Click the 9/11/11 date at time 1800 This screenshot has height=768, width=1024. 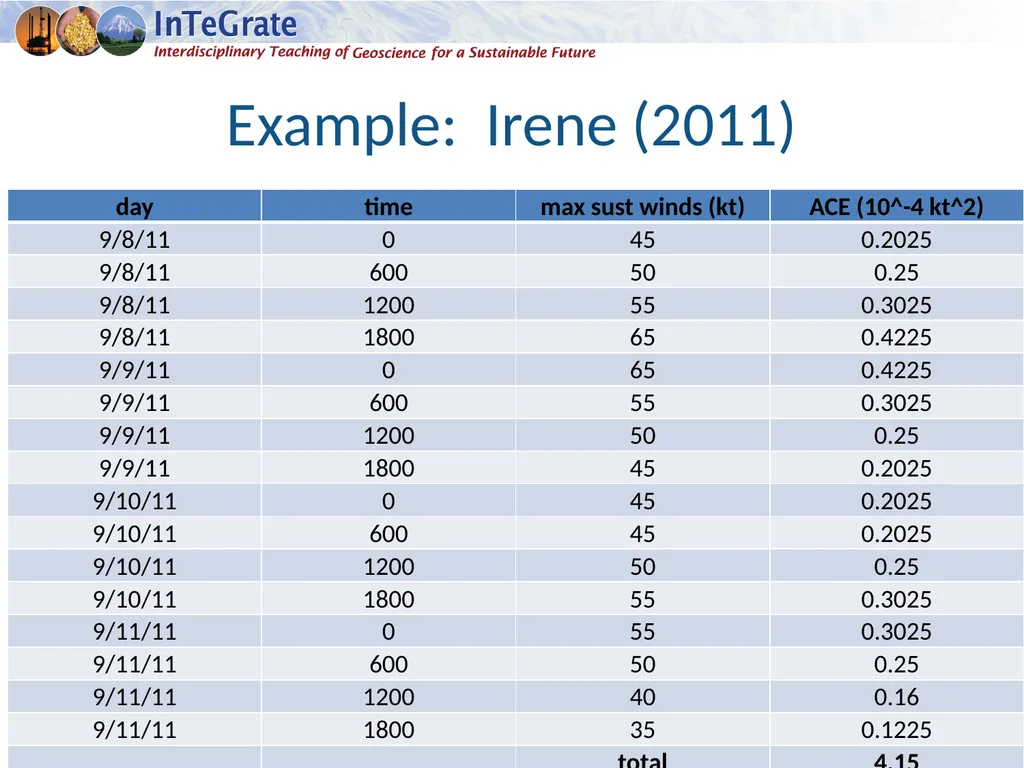coord(135,729)
